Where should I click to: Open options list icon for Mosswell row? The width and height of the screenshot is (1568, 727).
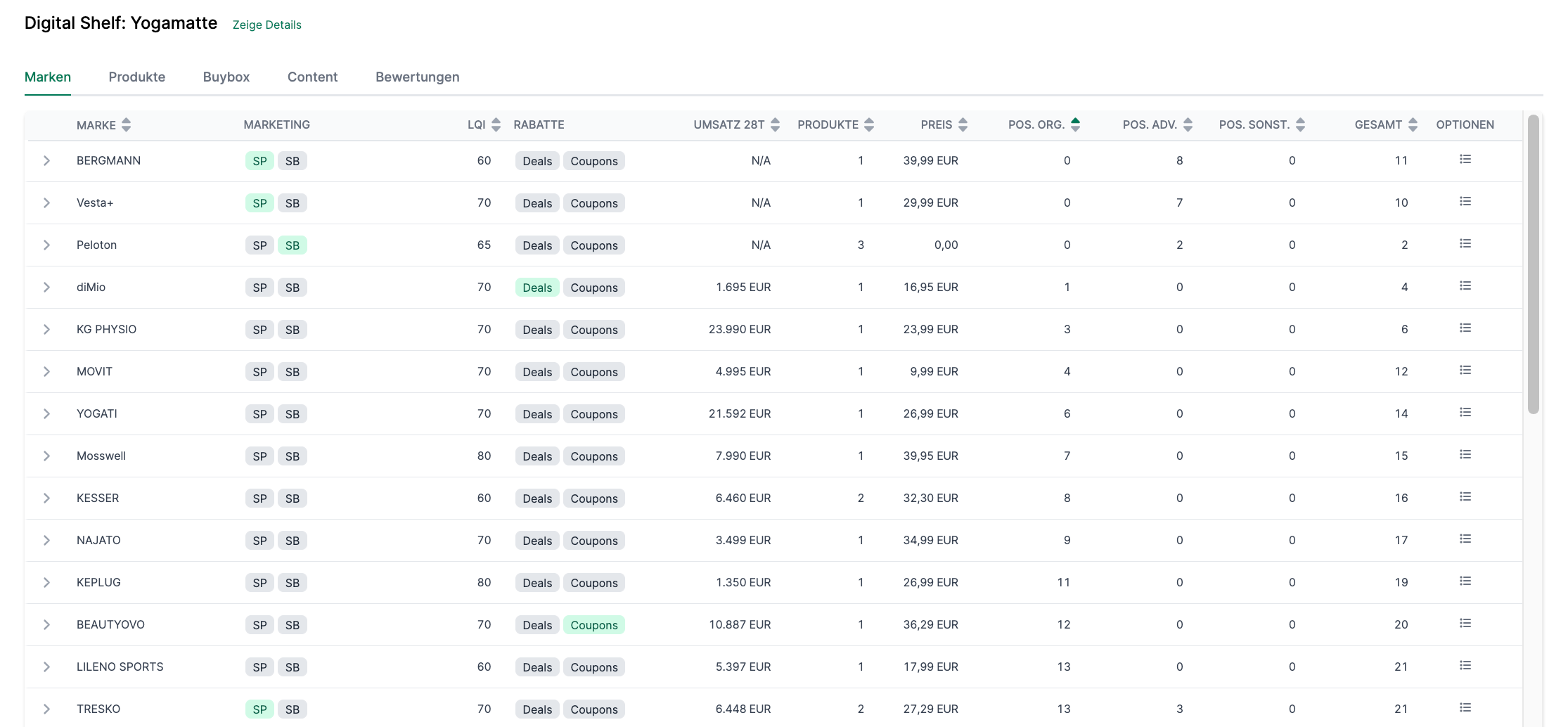pyautogui.click(x=1465, y=455)
